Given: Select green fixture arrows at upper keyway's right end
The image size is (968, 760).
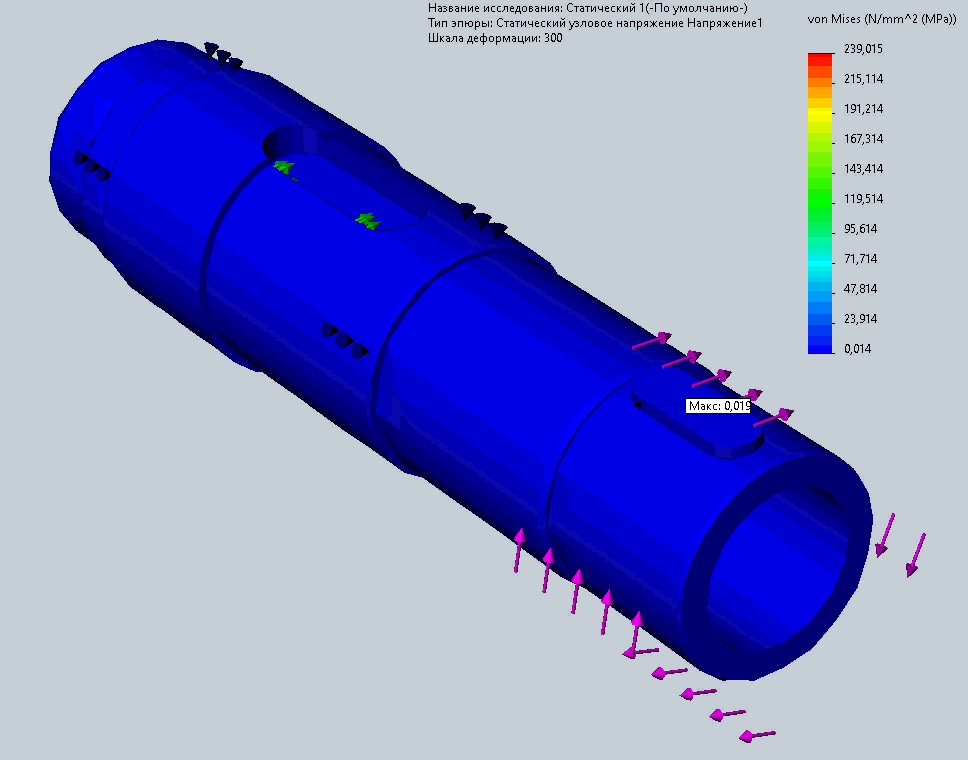Looking at the screenshot, I should pyautogui.click(x=367, y=219).
